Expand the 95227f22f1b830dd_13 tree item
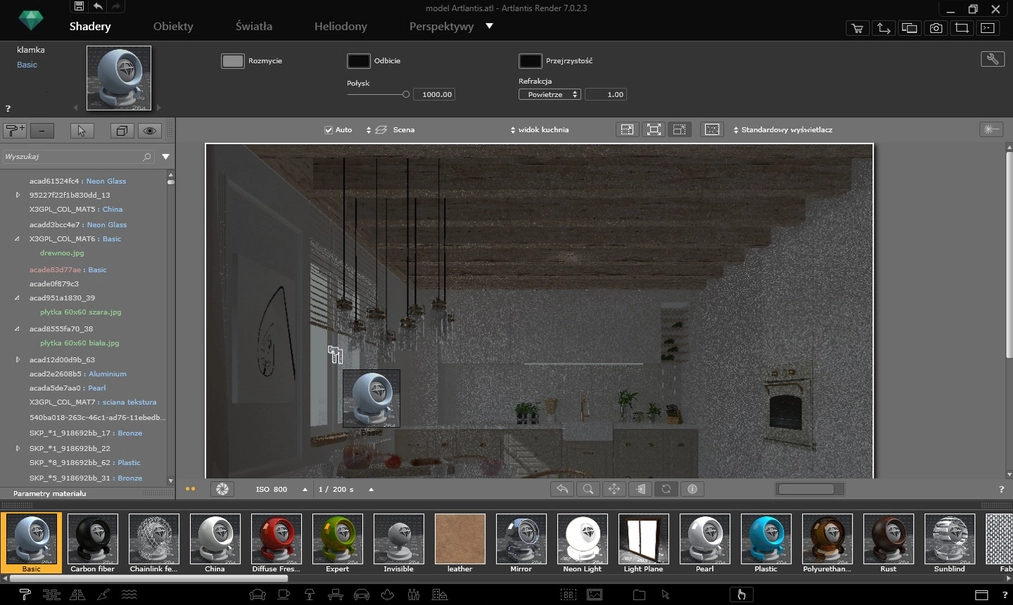This screenshot has height=605, width=1013. [18, 195]
